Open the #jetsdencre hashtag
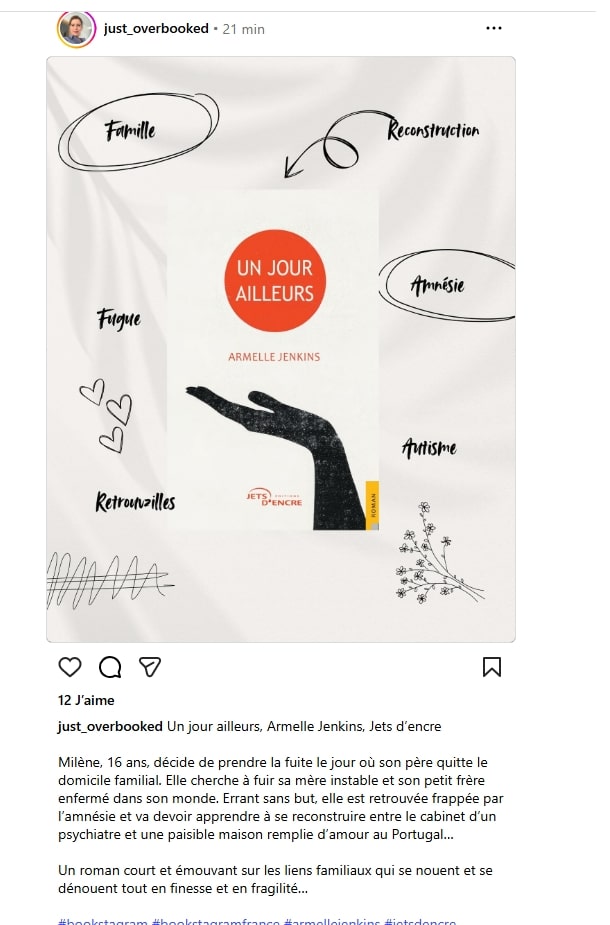The height and width of the screenshot is (925, 610). [420, 921]
